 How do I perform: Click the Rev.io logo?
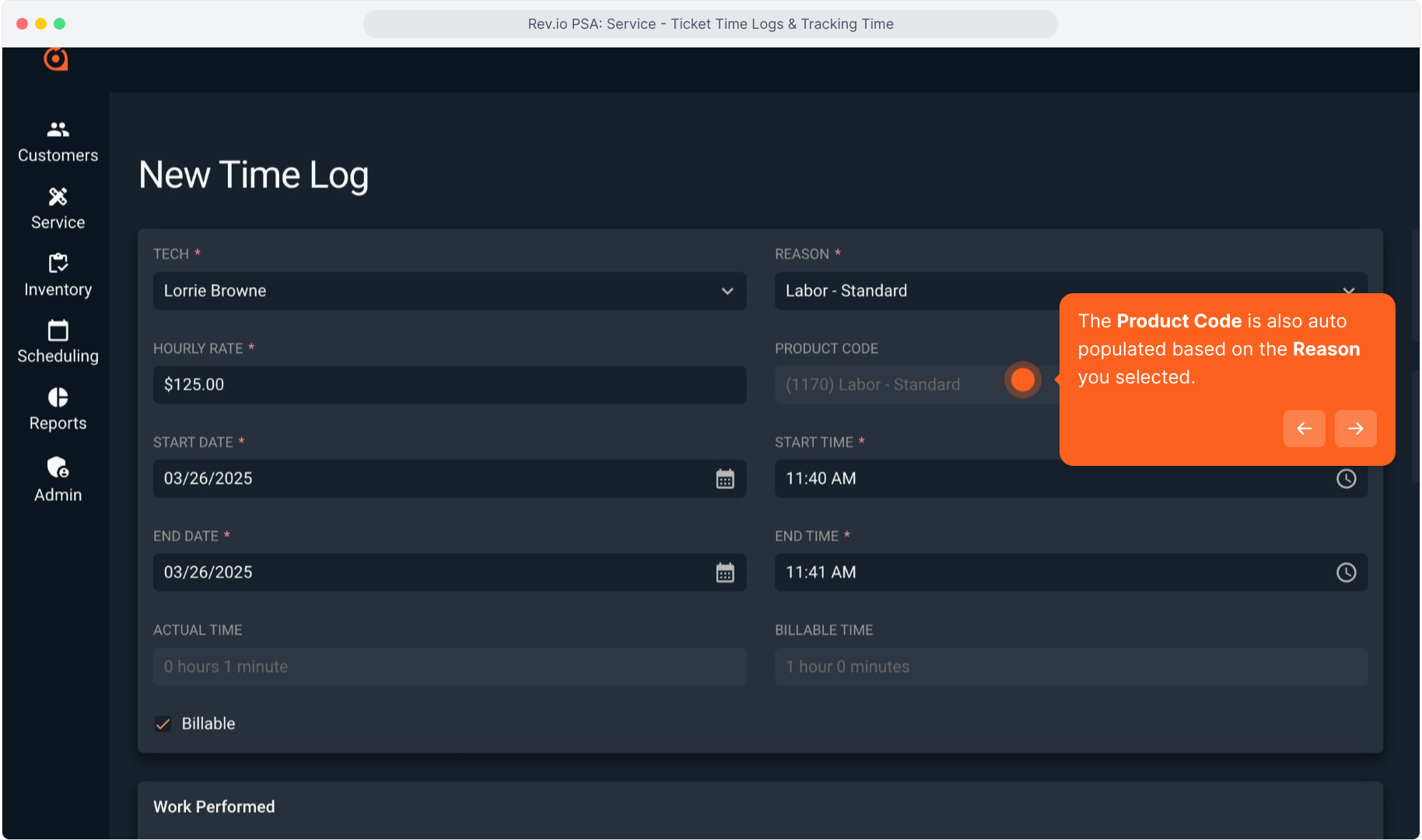pyautogui.click(x=56, y=59)
